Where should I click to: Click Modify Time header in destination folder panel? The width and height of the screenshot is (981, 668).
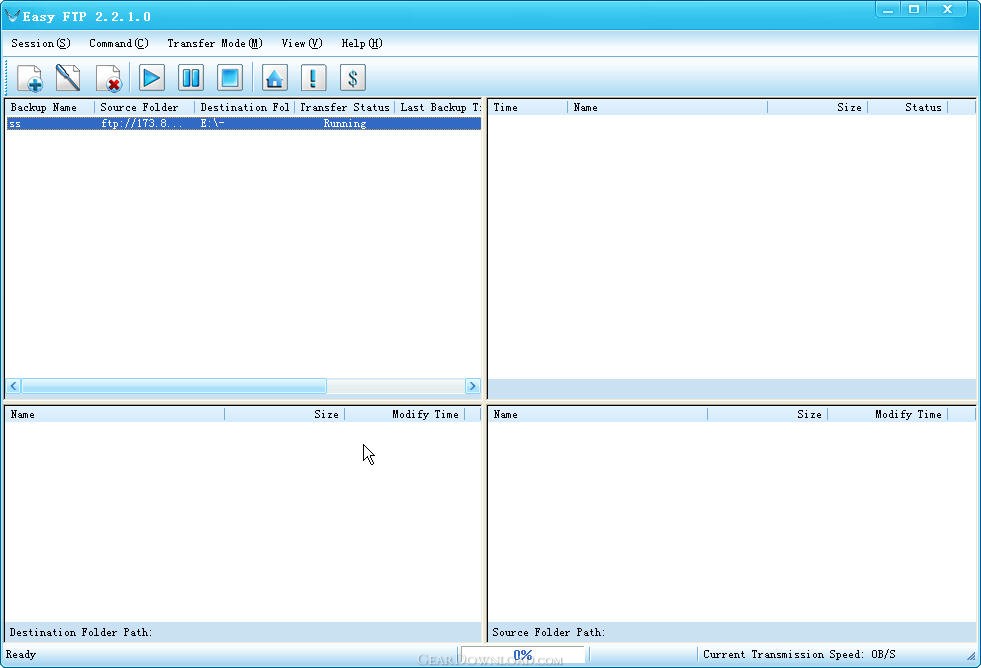405,414
